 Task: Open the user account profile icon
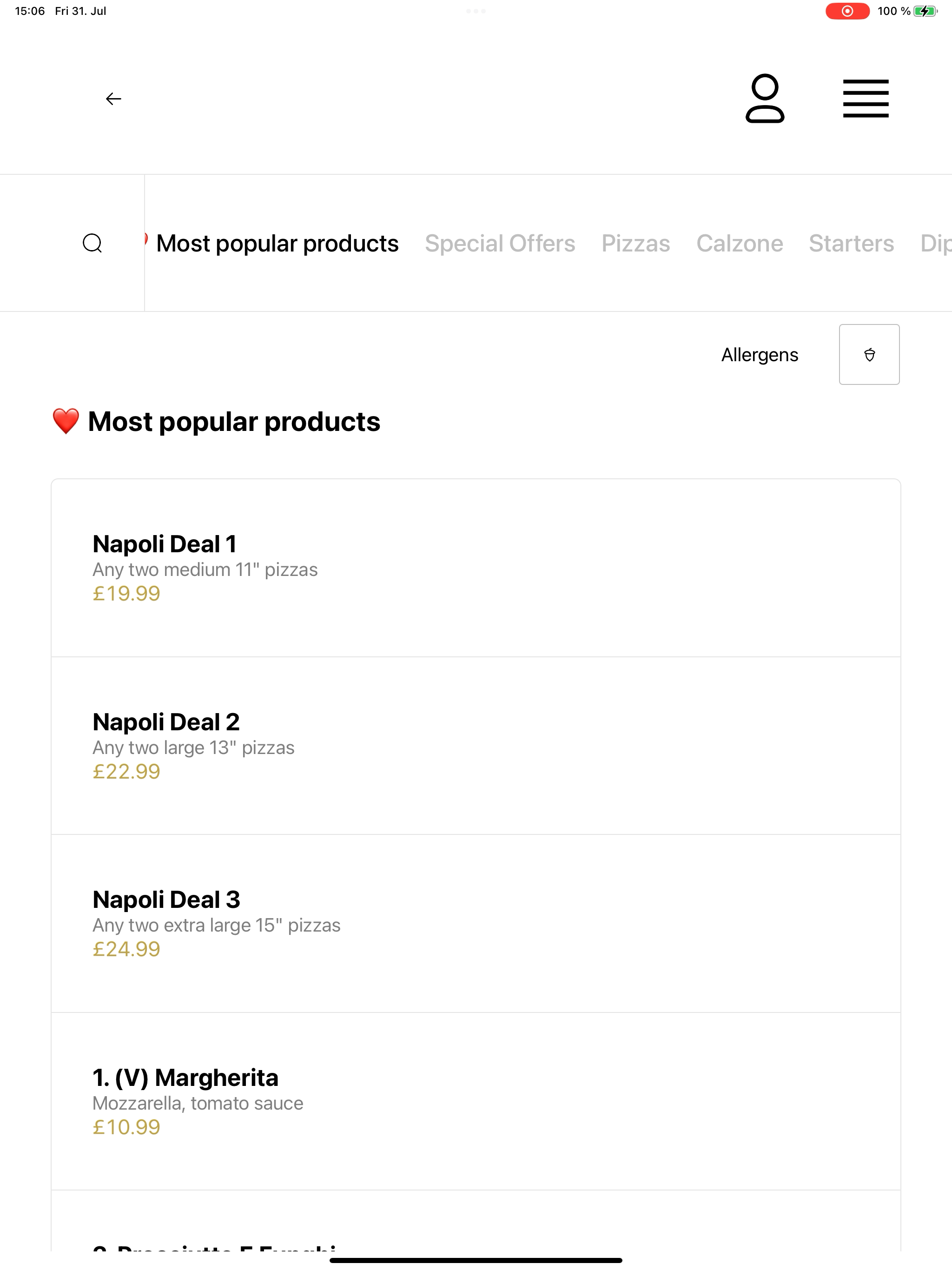click(x=764, y=98)
